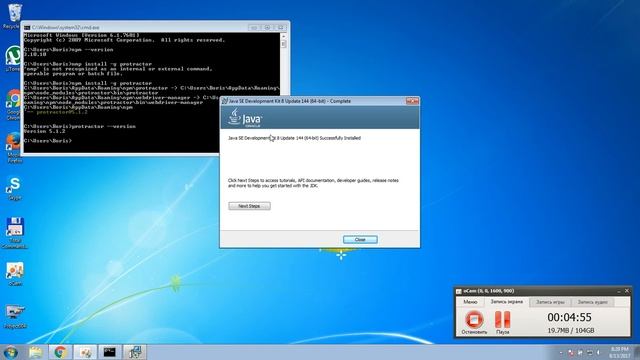Click the volume icon in system tray
640x360 pixels.
[599, 352]
